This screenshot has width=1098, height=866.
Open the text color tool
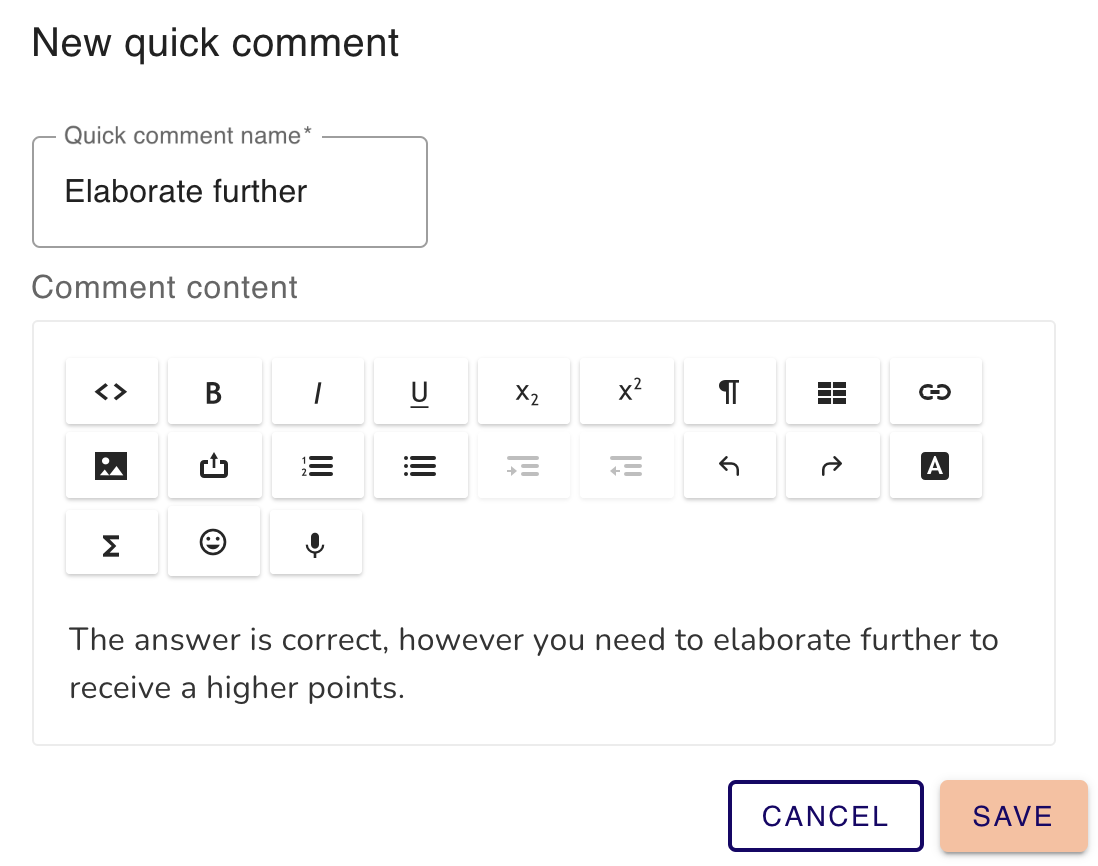[936, 466]
